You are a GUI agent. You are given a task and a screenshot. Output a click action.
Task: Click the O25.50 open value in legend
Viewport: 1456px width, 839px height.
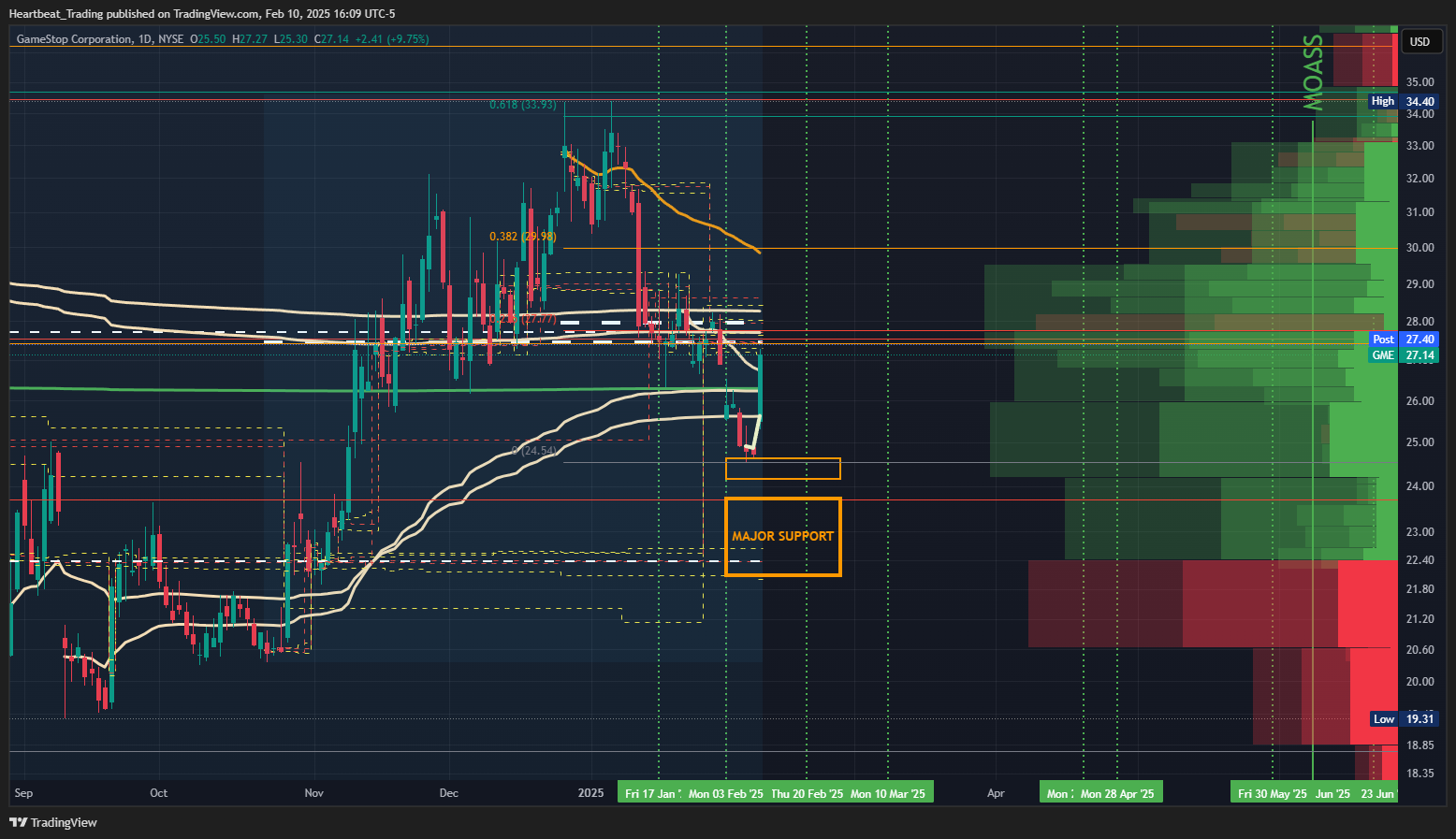point(208,39)
